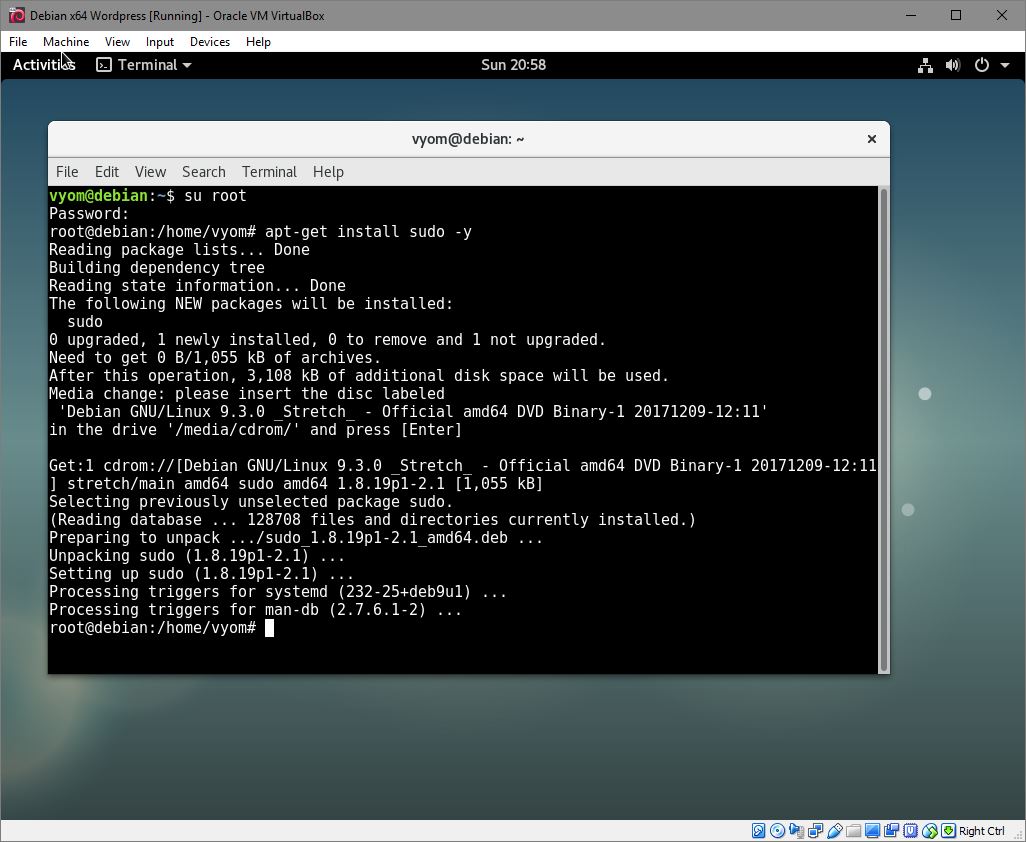Click the 'Building dependency tree' line
1026x842 pixels.
157,268
